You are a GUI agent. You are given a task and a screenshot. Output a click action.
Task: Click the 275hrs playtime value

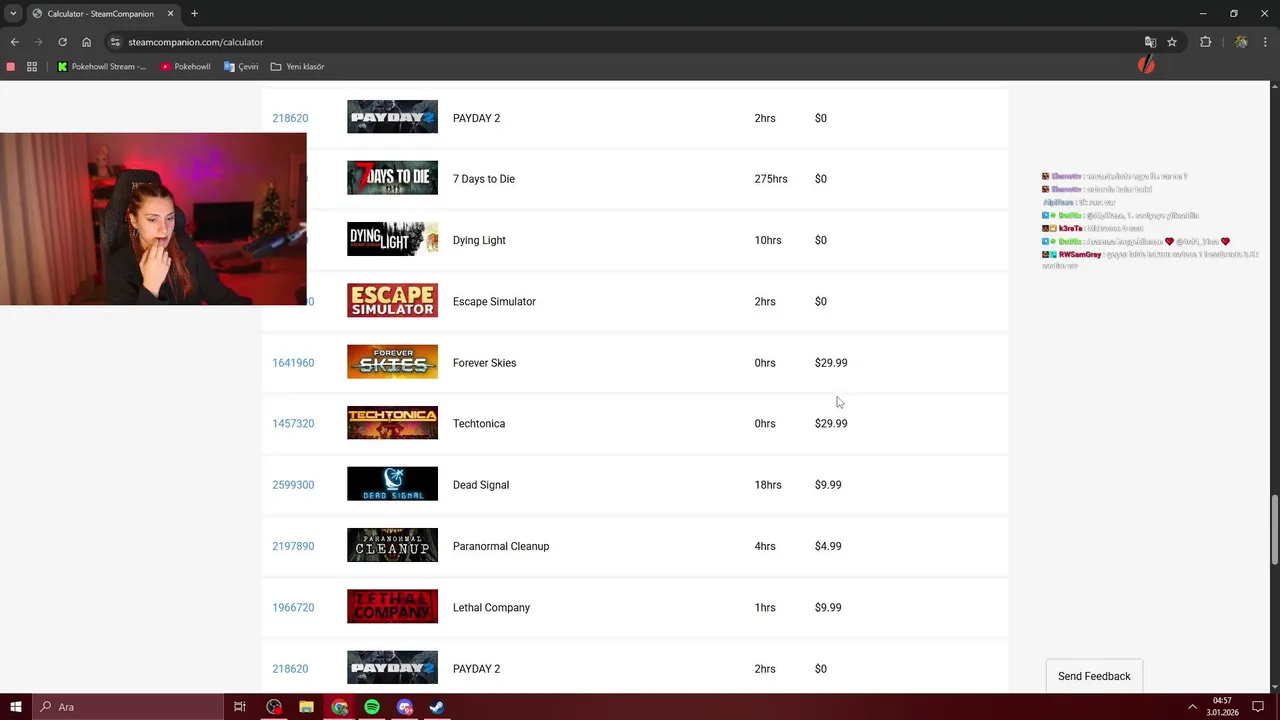tap(771, 179)
